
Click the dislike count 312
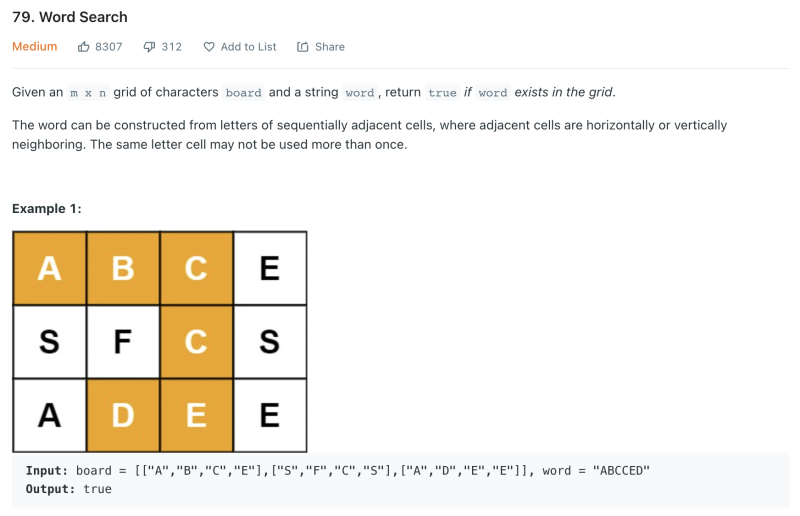tap(172, 47)
